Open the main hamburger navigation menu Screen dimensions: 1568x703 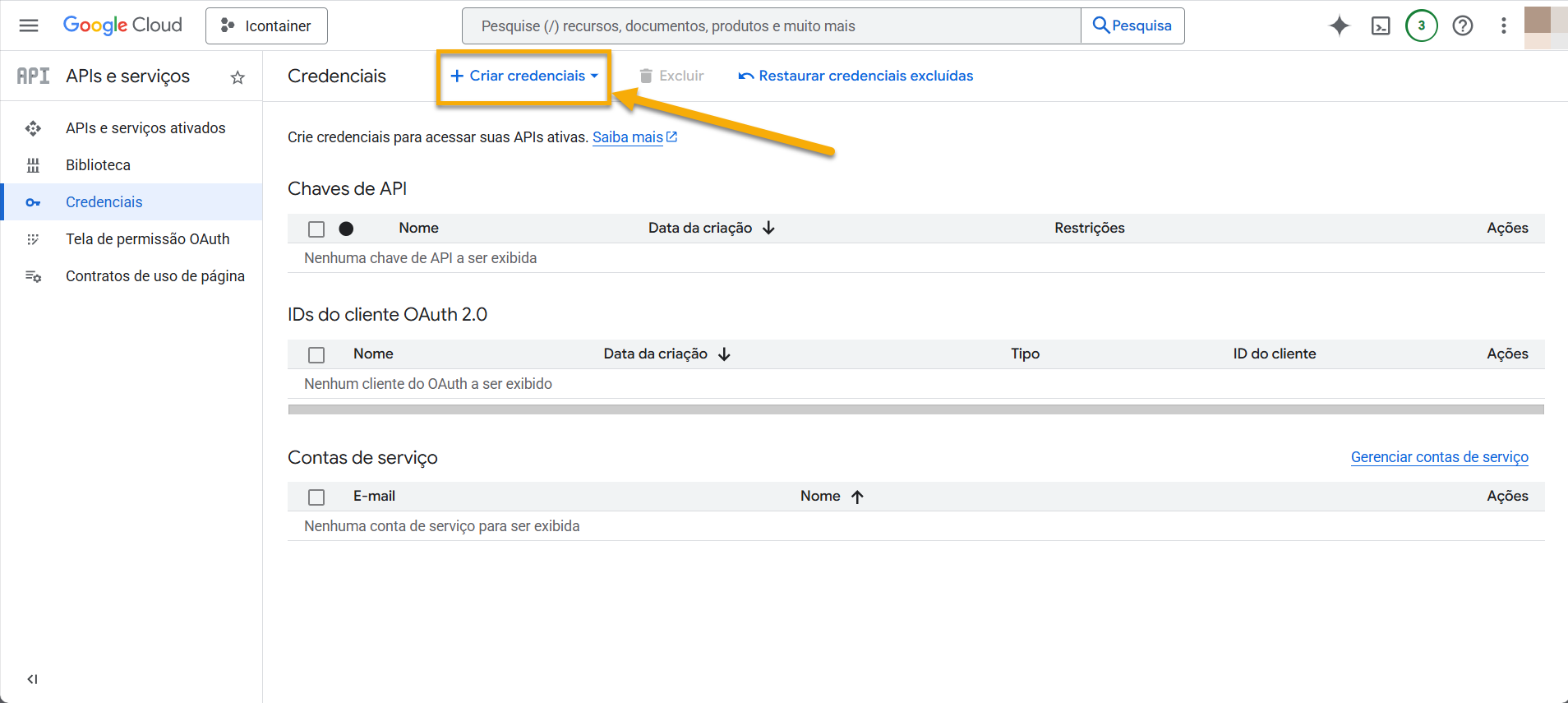(x=29, y=25)
